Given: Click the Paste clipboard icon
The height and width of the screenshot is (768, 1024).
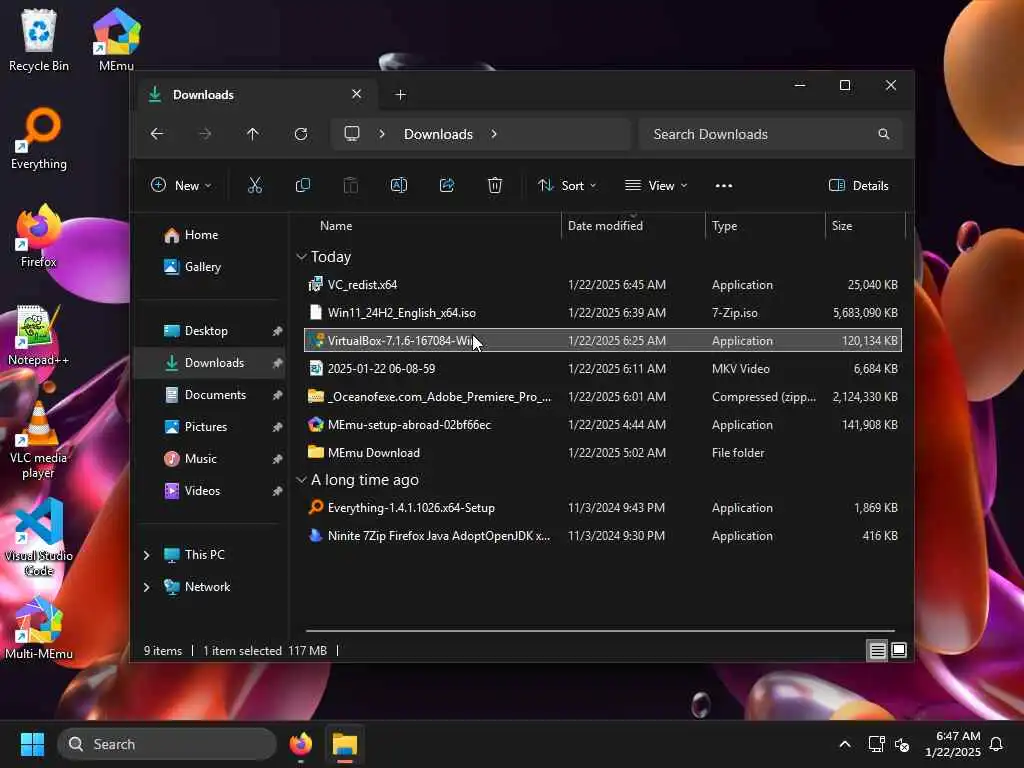Looking at the screenshot, I should [351, 185].
